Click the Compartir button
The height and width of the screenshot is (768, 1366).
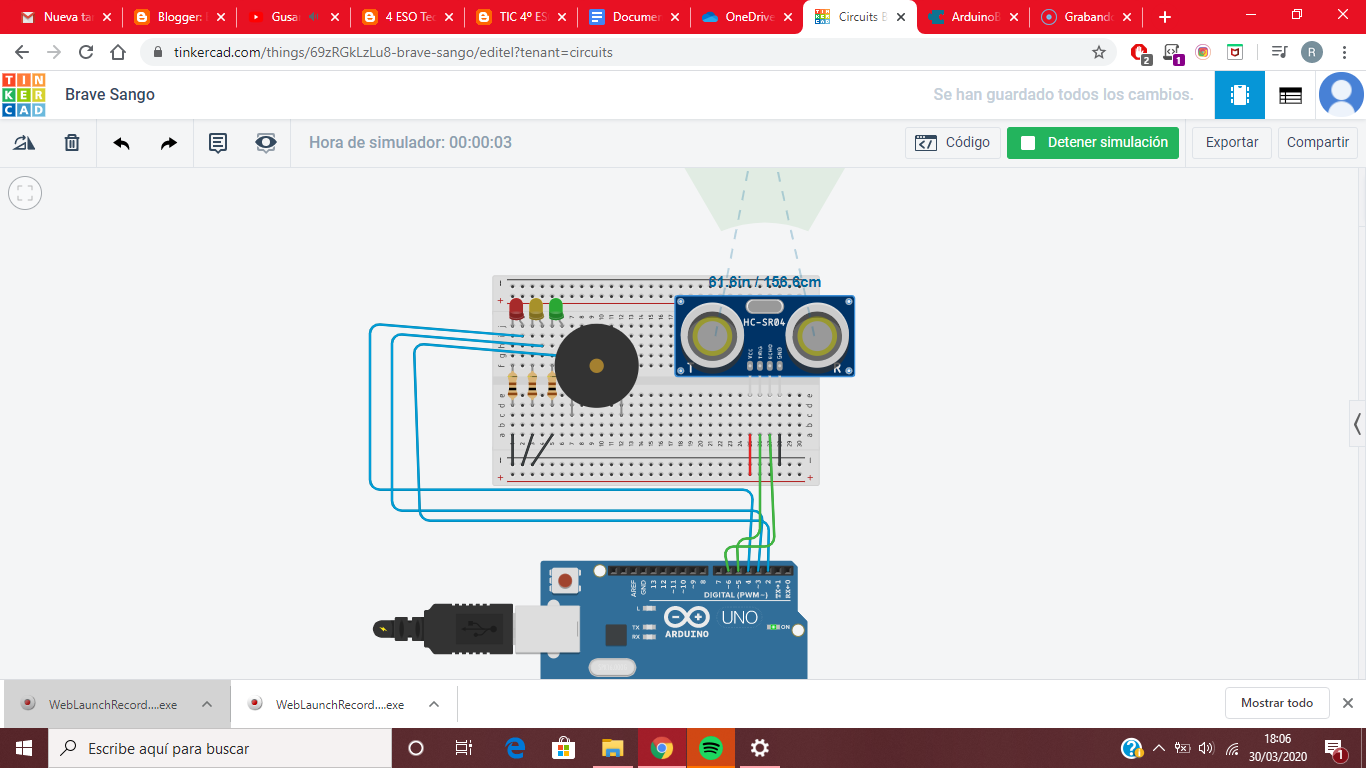(x=1318, y=143)
